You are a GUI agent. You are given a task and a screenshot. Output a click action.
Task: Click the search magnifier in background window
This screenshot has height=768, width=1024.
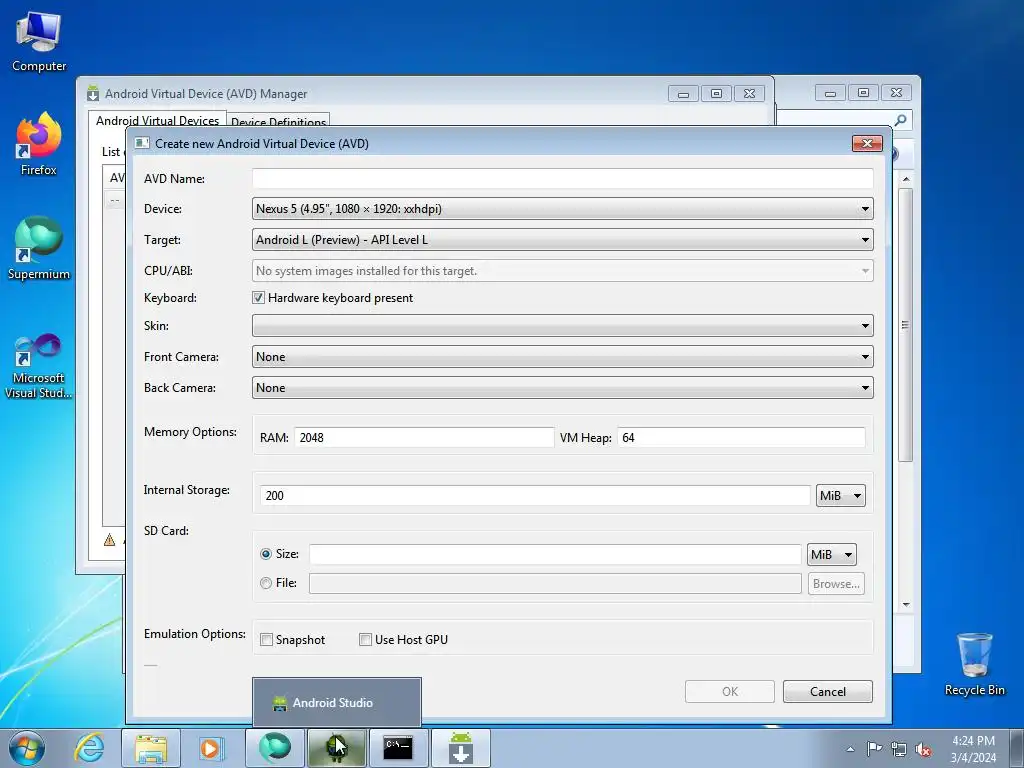click(901, 120)
